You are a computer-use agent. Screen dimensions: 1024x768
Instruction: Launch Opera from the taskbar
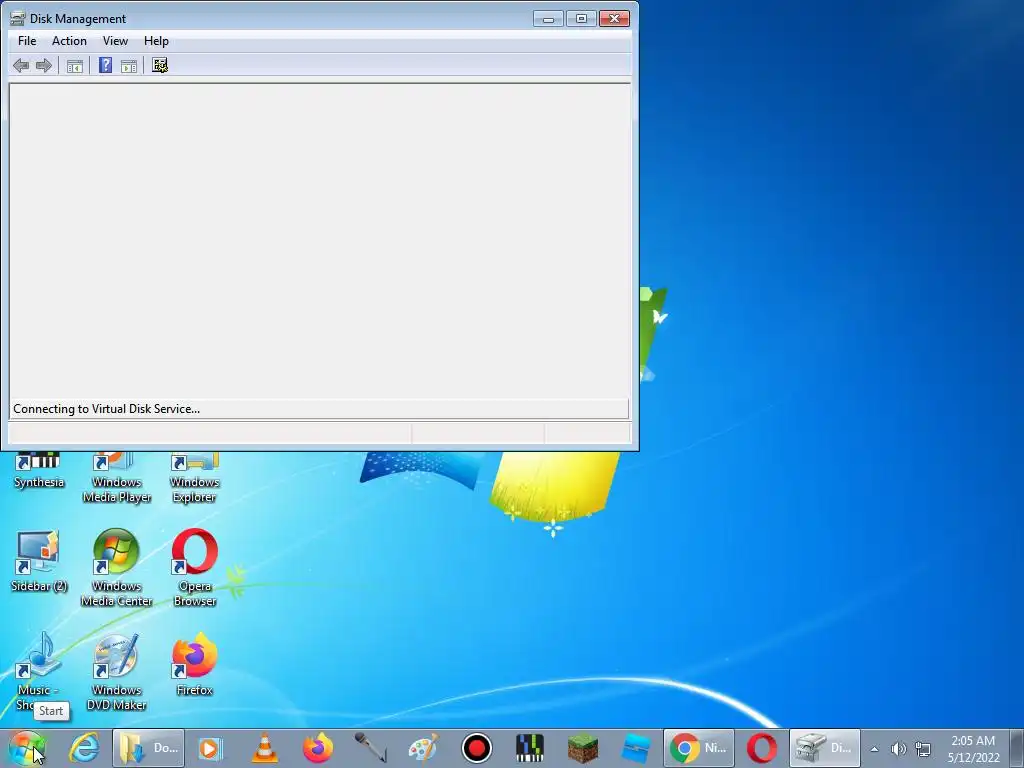click(x=761, y=748)
